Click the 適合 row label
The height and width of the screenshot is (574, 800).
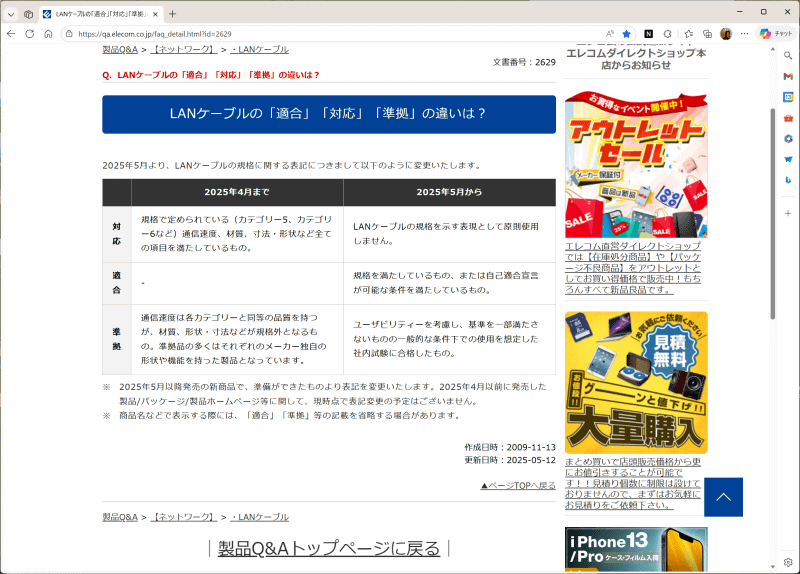[x=117, y=283]
